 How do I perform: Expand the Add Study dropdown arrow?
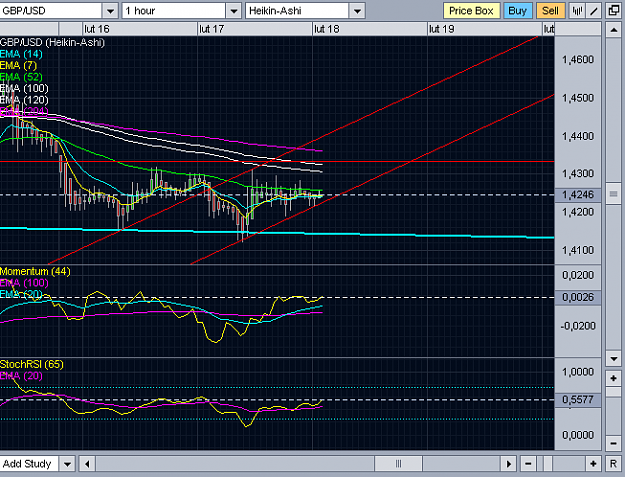tap(67, 464)
